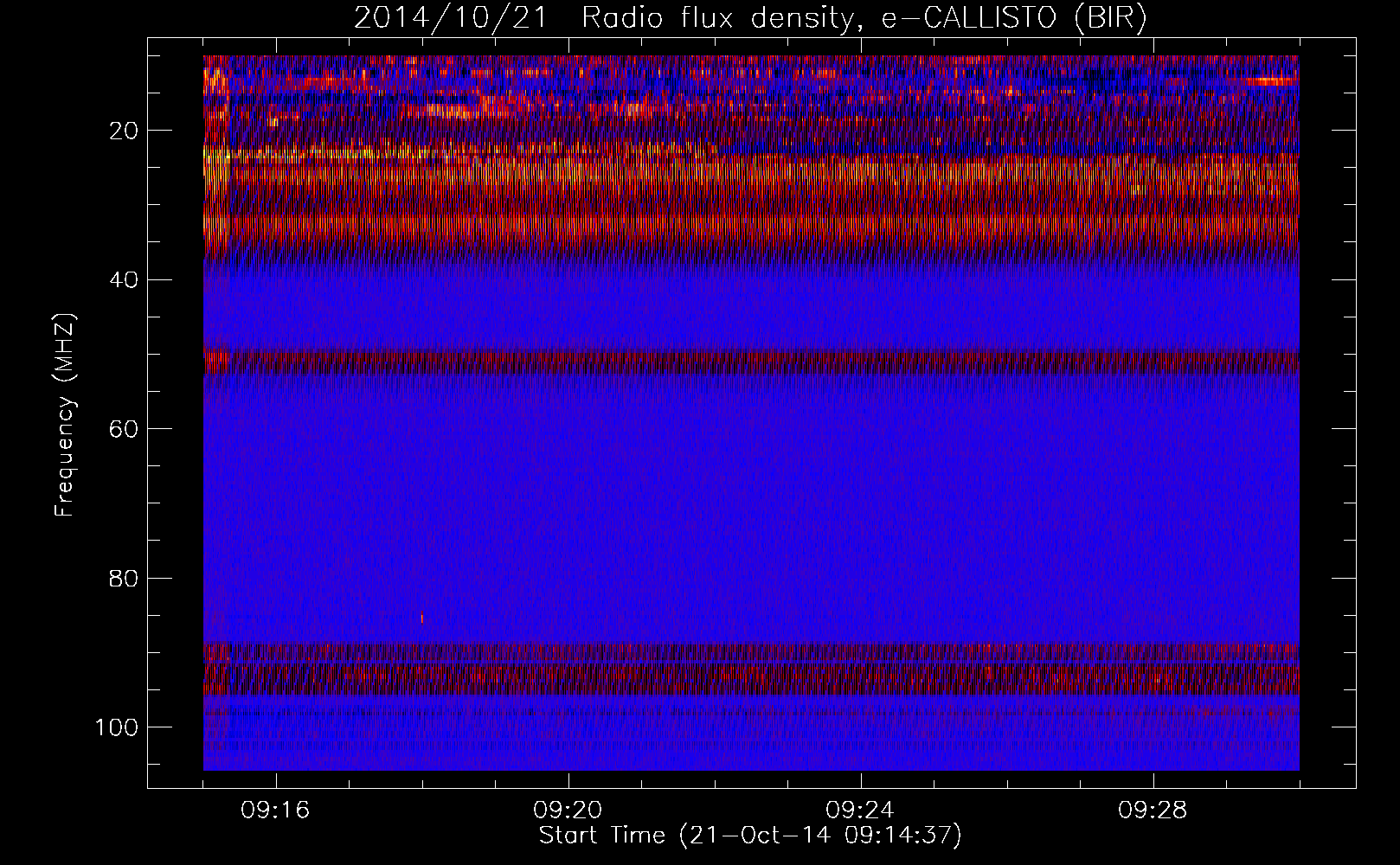1400x865 pixels.
Task: Click the '40' frequency tick label
Action: [x=124, y=280]
